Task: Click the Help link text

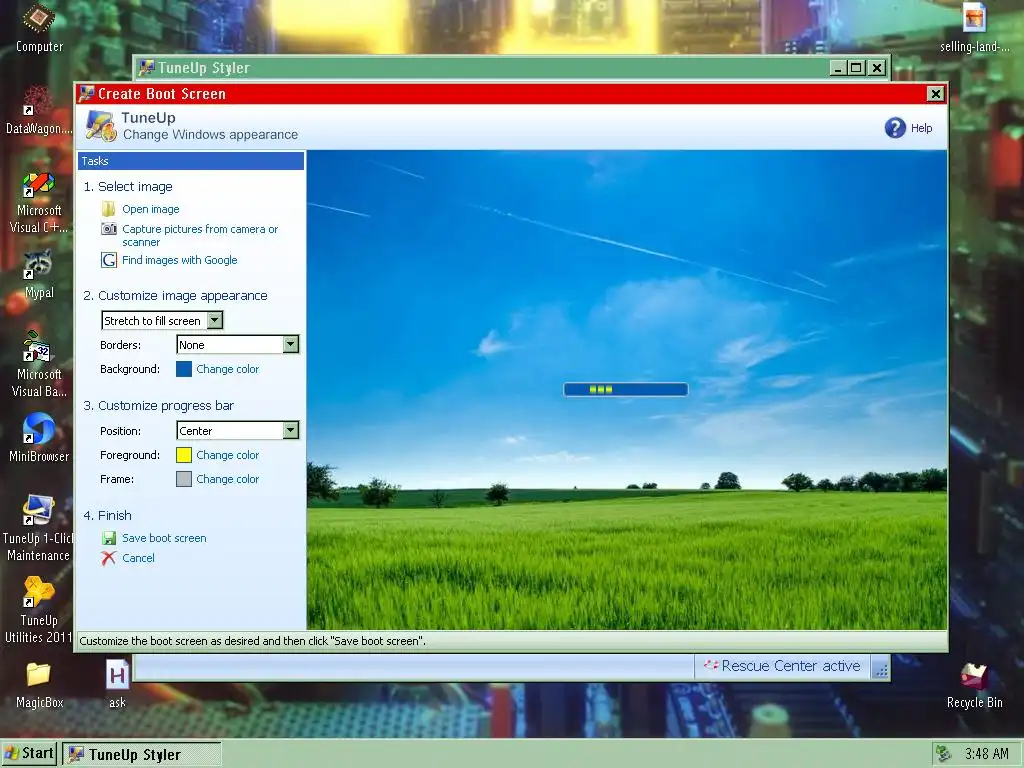Action: pos(921,128)
